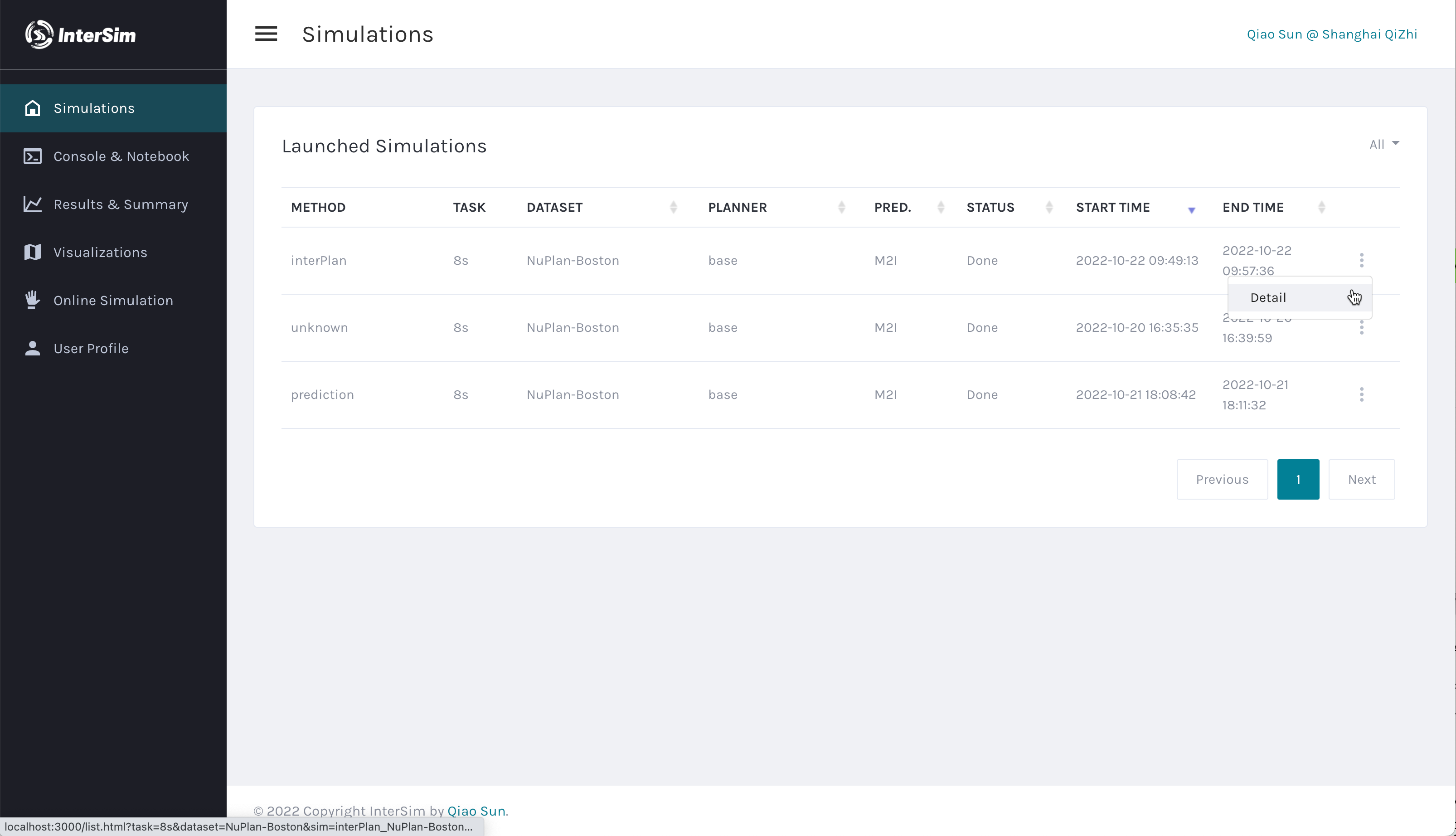Expand the All filter dropdown
Screen dimensions: 1456x836
(1383, 144)
